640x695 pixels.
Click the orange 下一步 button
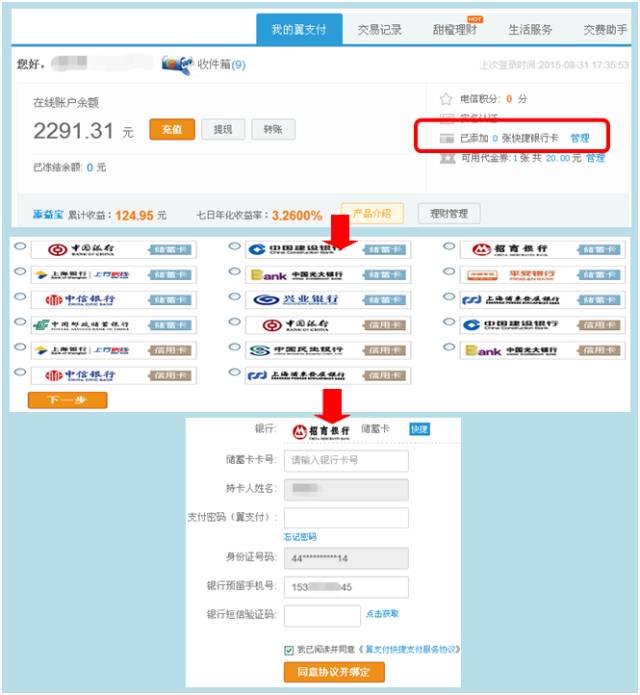point(67,400)
